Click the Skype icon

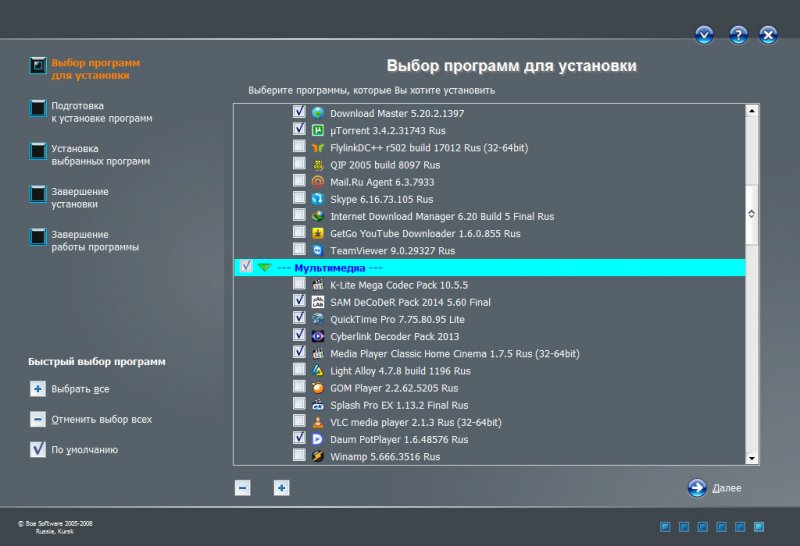coord(317,199)
